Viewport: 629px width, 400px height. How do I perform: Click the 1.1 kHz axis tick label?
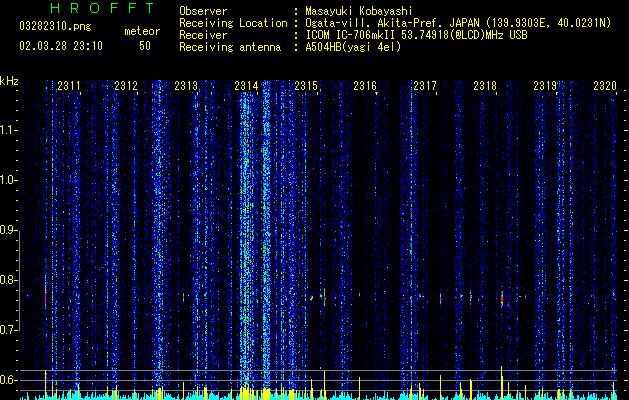[x=8, y=130]
